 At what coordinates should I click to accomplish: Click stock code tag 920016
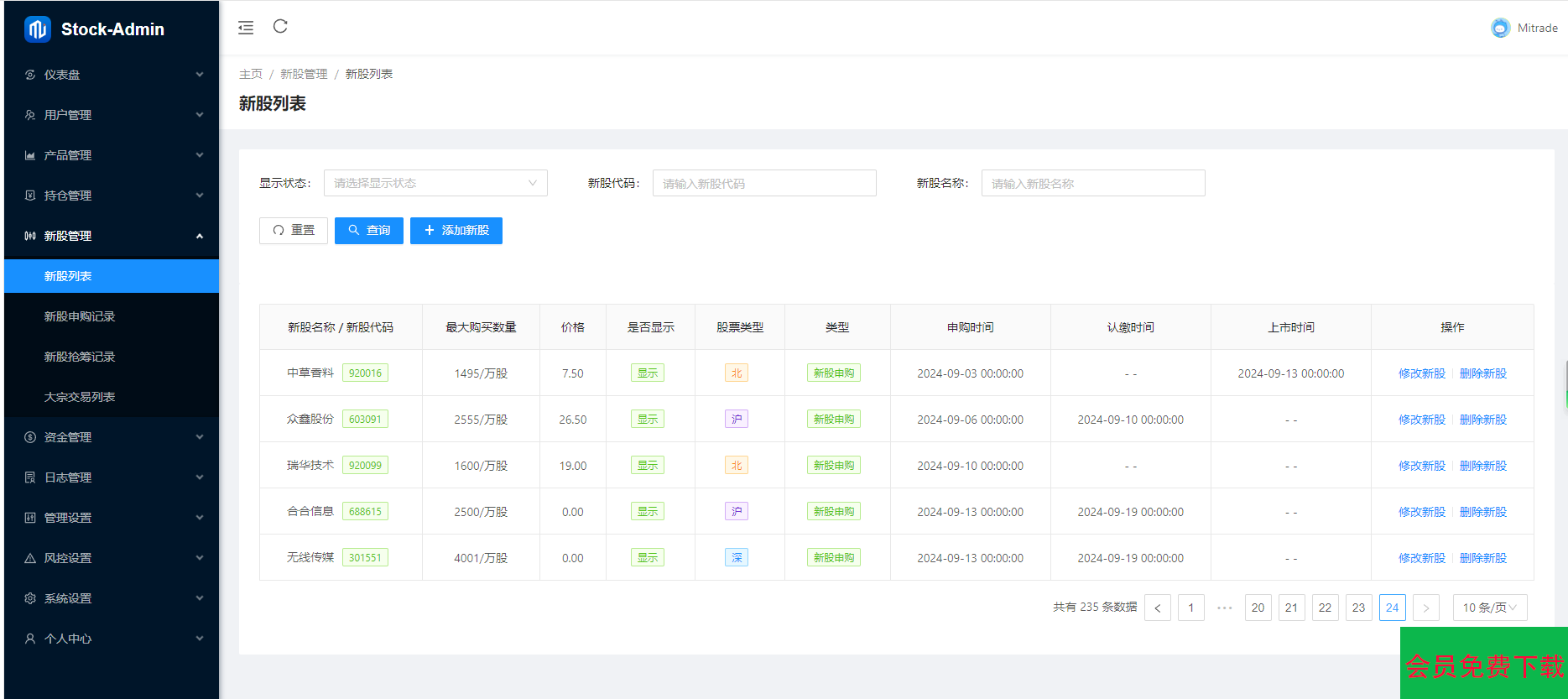point(365,373)
